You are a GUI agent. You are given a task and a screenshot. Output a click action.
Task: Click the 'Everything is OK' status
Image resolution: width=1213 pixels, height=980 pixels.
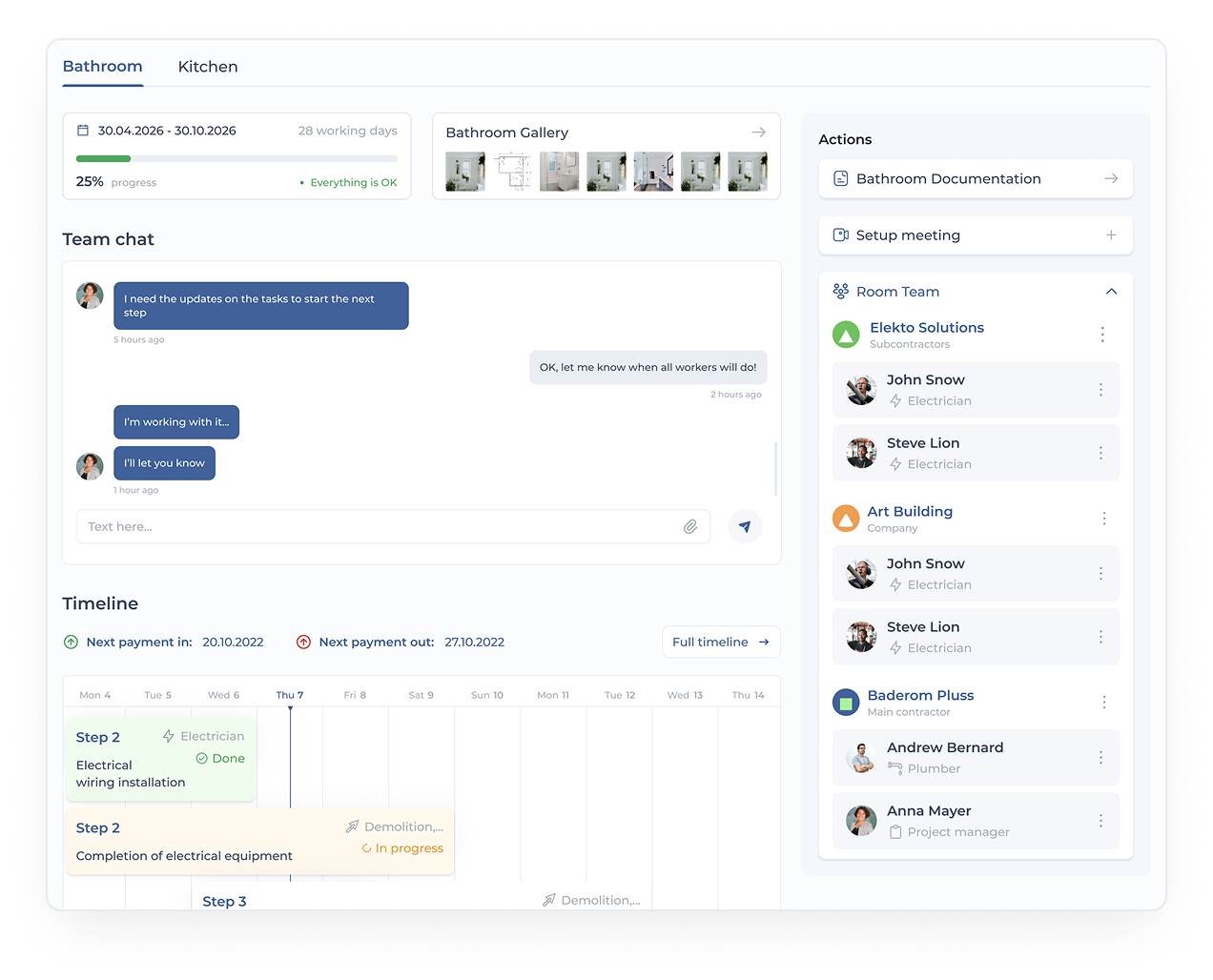click(x=348, y=182)
